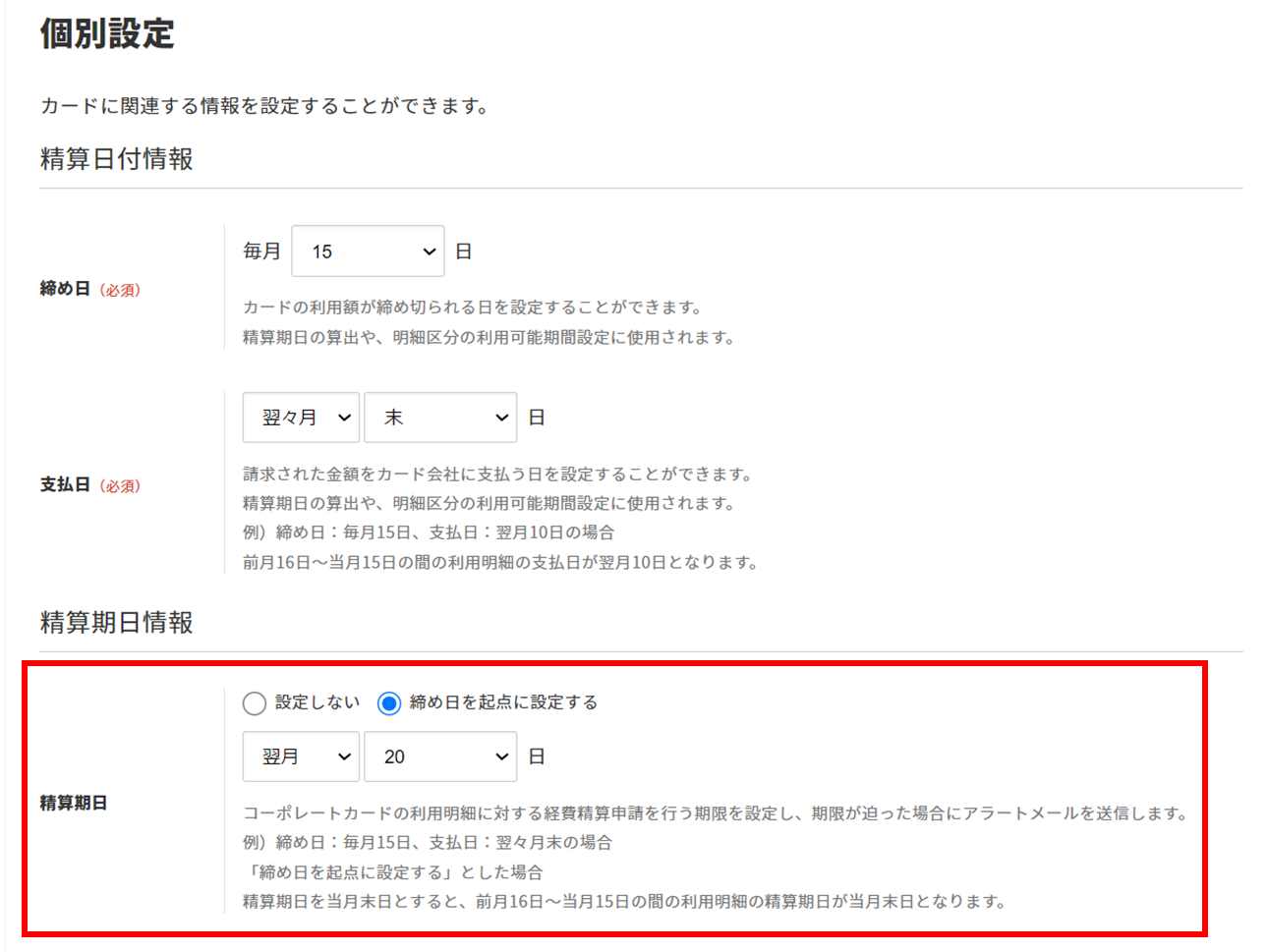Click the 請求された金額をカード会社に支払う help text
The image size is (1267, 952).
(x=497, y=475)
